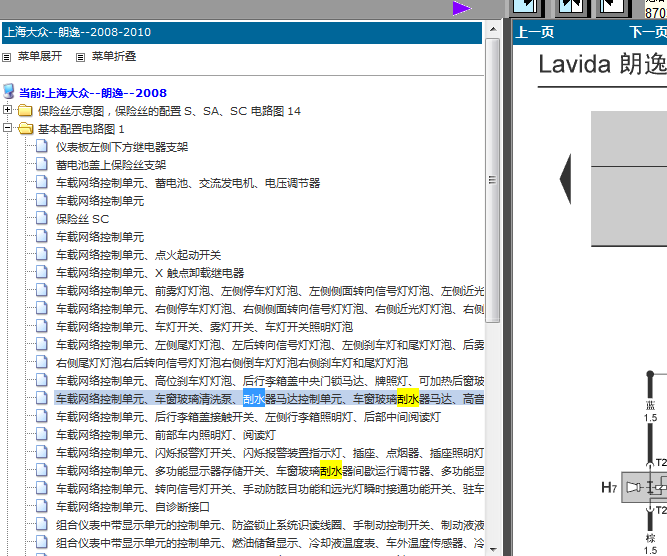Click page icon of X 触点卸载继电器 row
The width and height of the screenshot is (667, 556).
[42, 271]
